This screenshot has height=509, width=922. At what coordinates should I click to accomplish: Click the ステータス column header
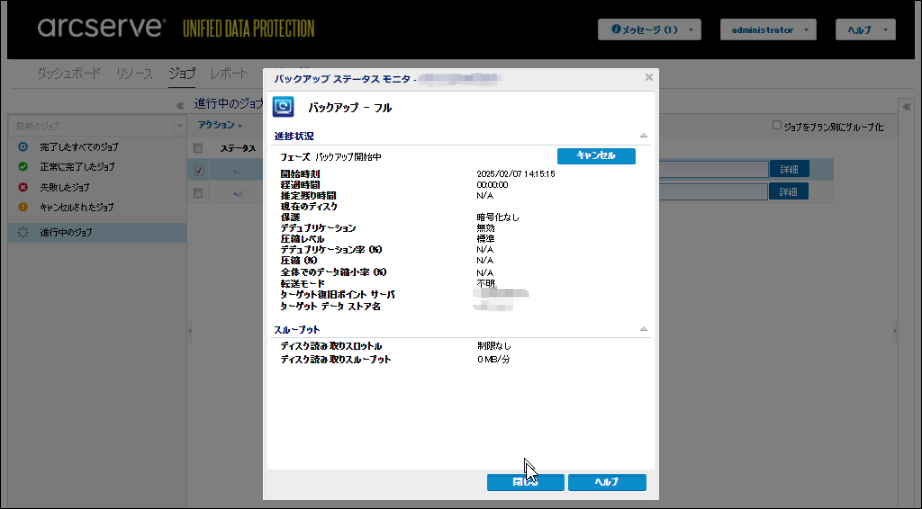click(238, 148)
